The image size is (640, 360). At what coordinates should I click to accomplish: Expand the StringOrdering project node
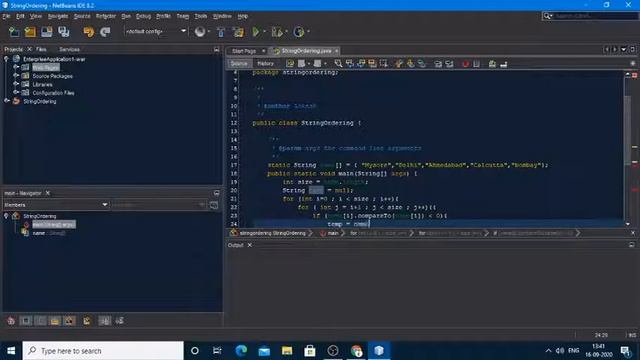click(6, 101)
